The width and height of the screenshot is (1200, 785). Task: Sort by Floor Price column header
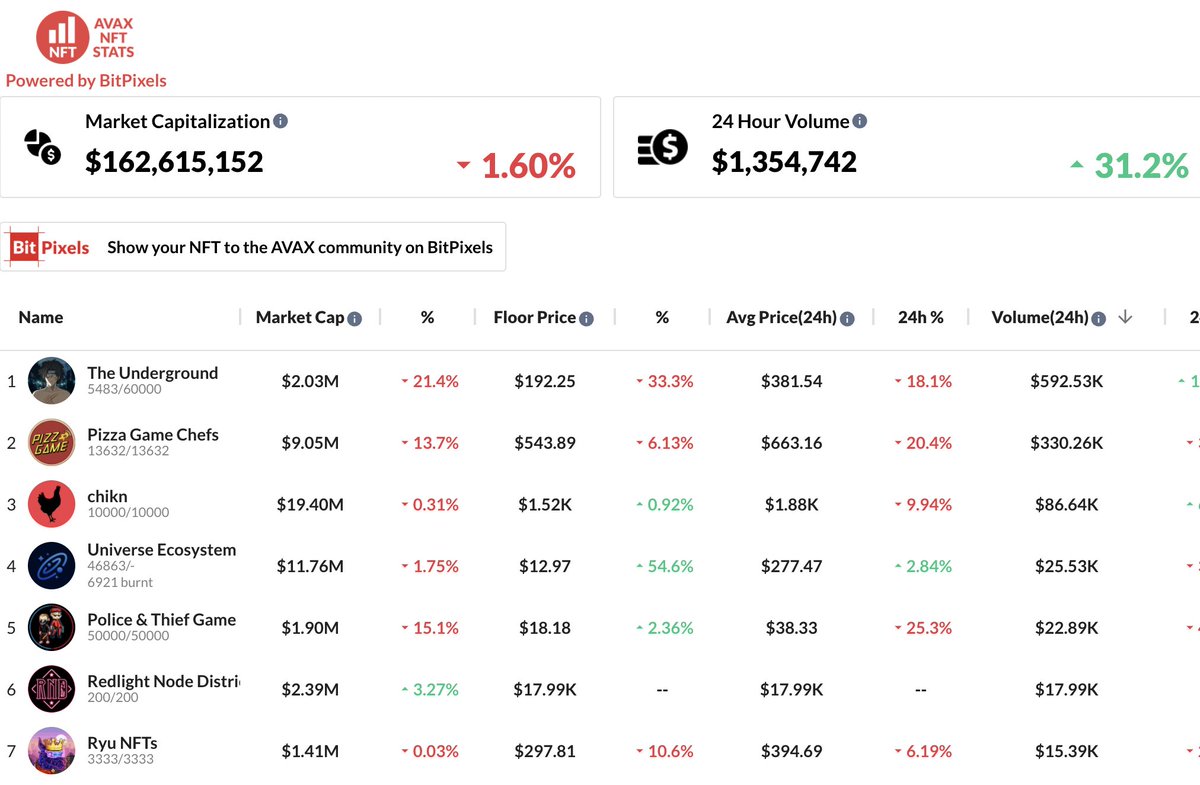point(535,317)
